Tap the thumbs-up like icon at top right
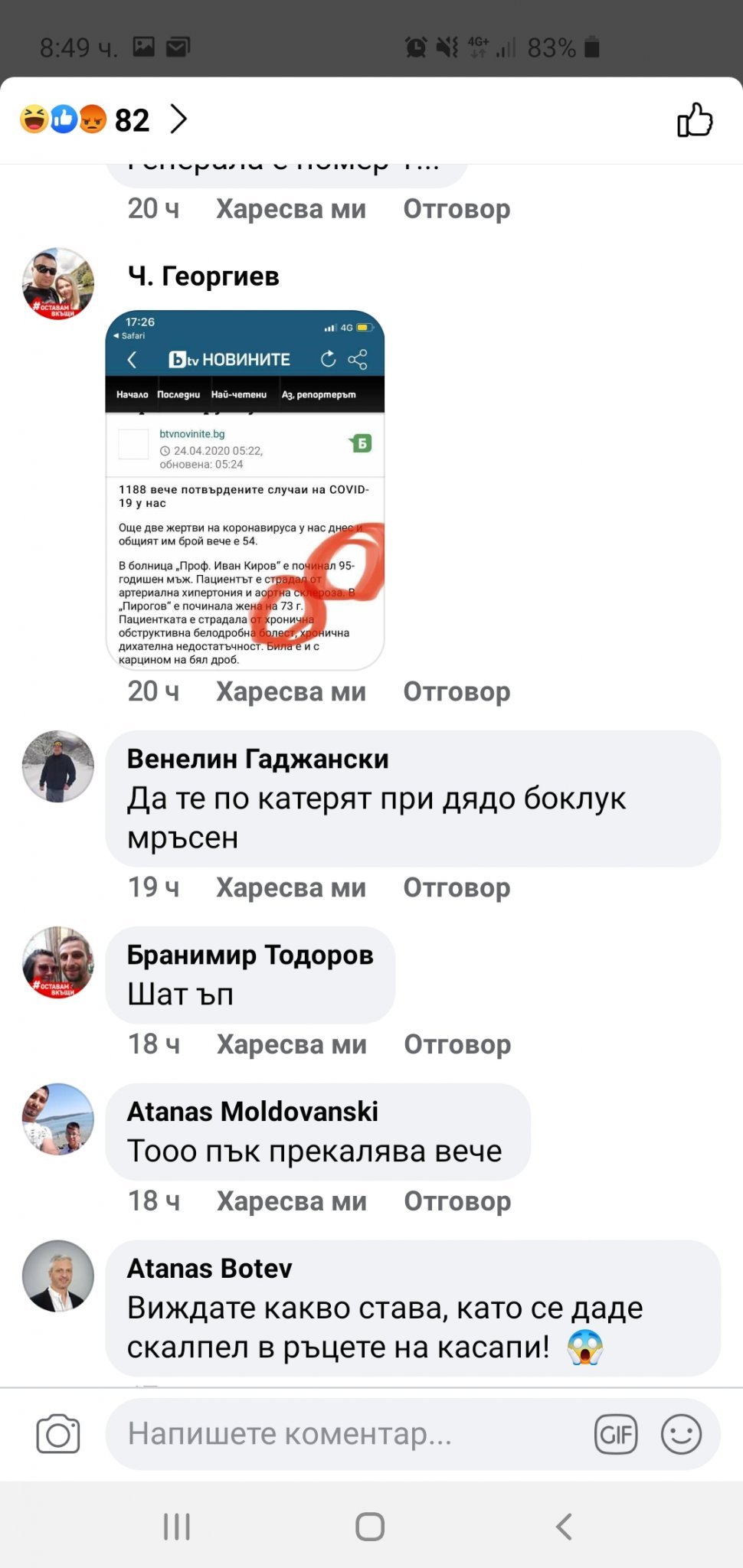The width and height of the screenshot is (743, 1568). (695, 119)
